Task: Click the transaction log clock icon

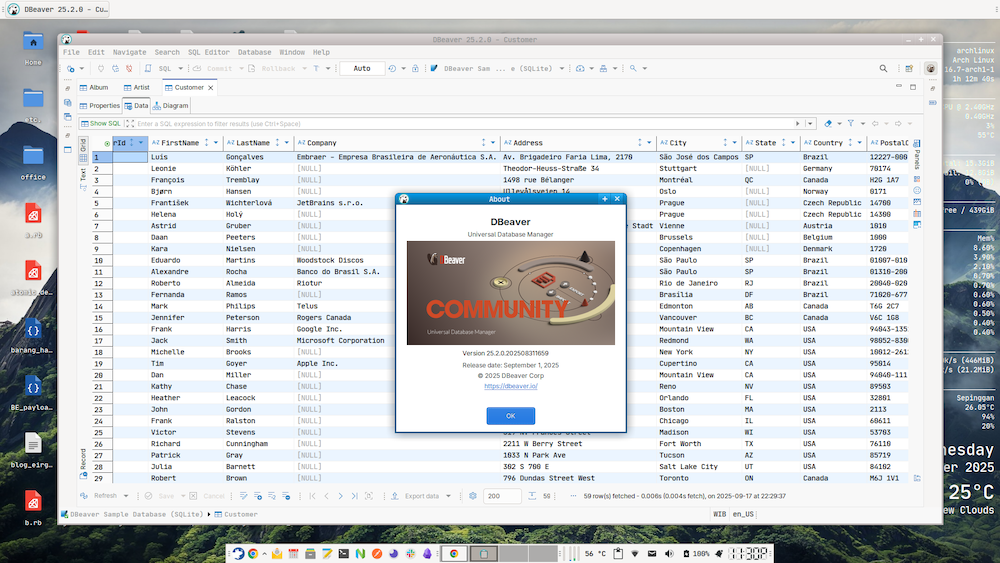Action: [391, 69]
